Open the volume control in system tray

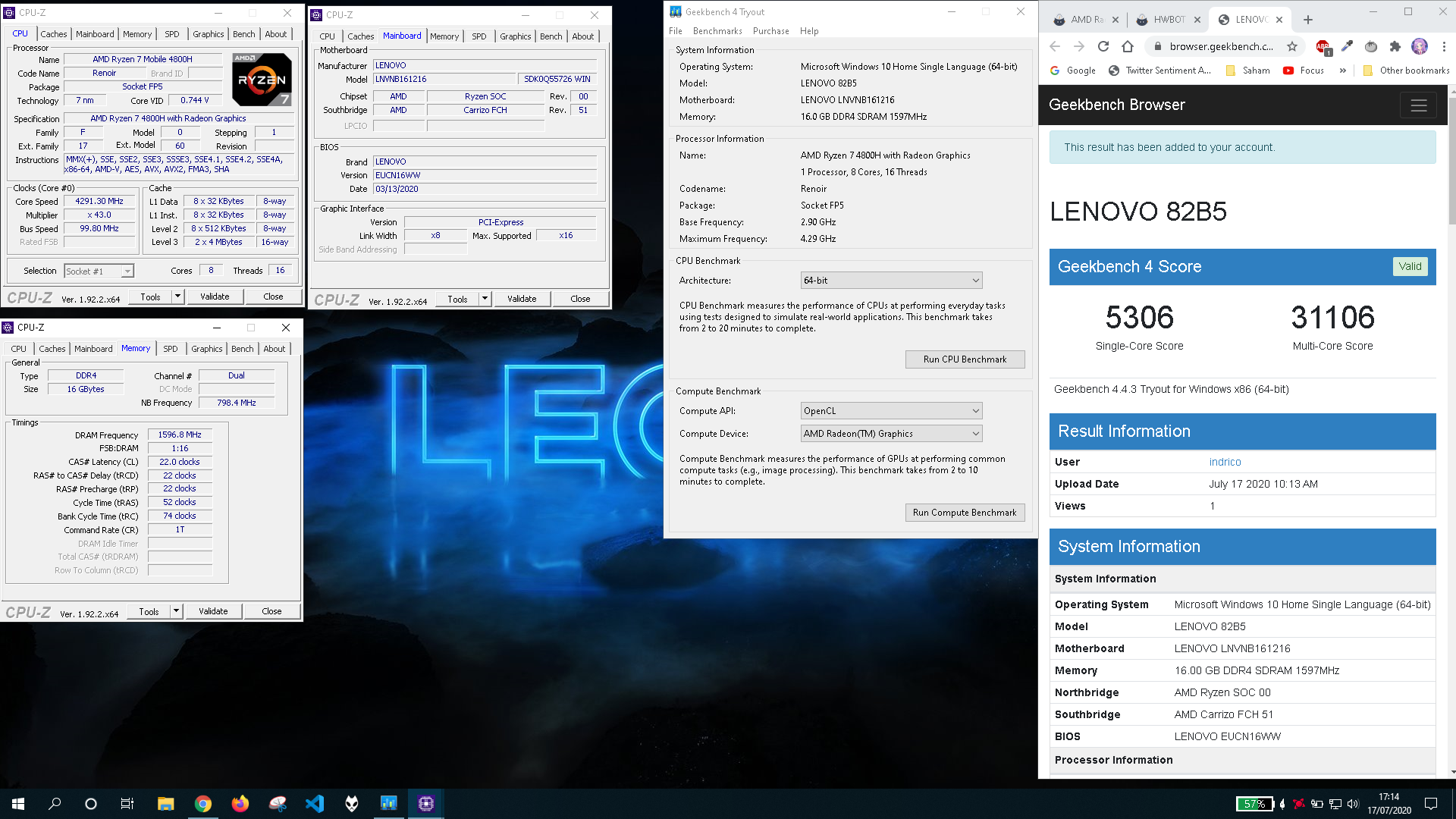pos(1353,804)
